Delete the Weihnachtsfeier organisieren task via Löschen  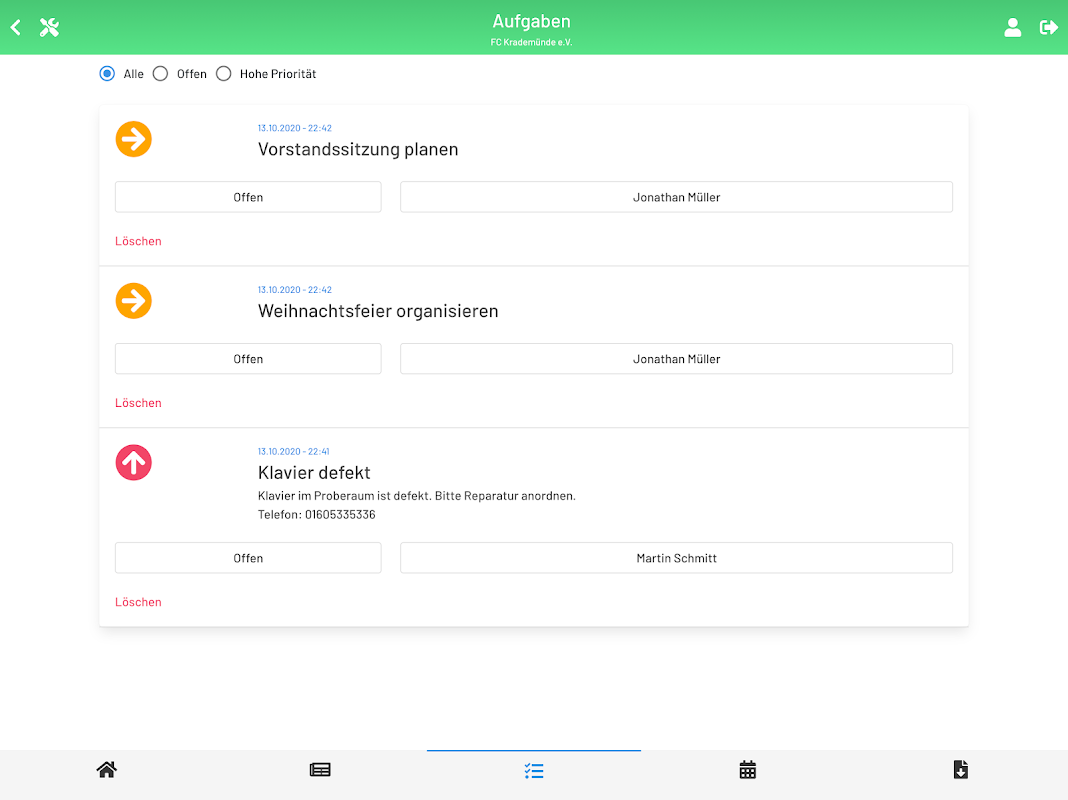point(138,403)
